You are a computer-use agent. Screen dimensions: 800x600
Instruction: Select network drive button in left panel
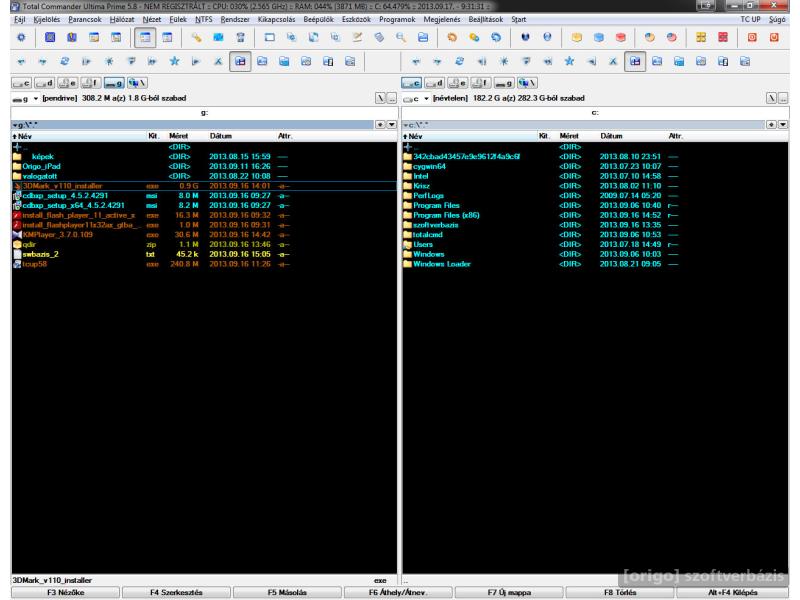pos(137,83)
